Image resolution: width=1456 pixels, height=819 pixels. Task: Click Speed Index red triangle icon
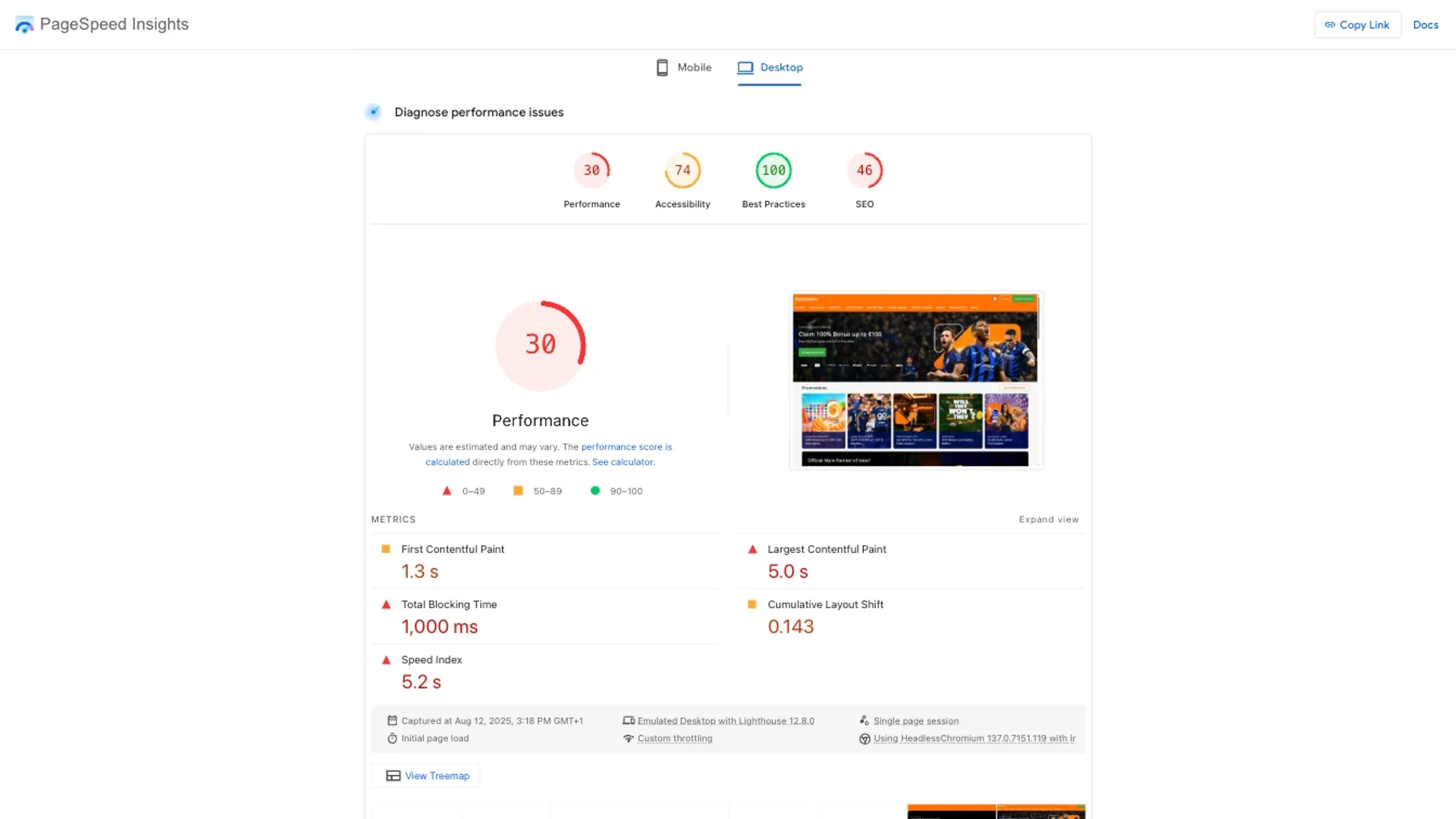coord(386,660)
